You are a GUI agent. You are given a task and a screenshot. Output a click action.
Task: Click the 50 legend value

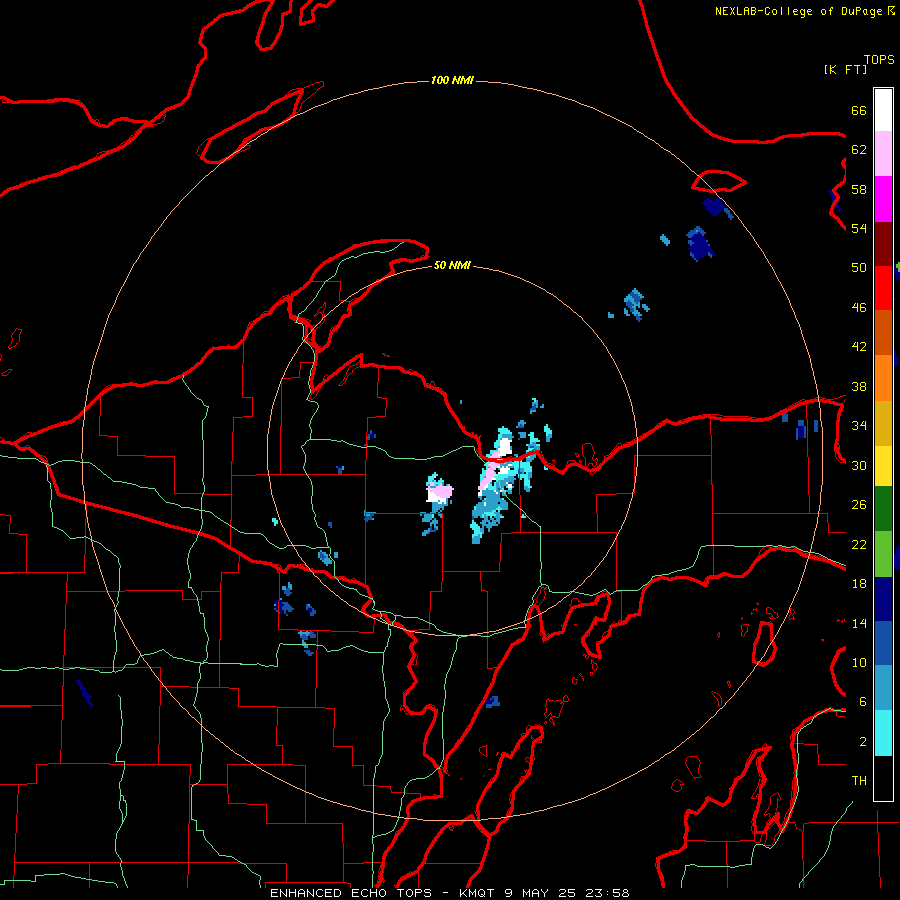coord(859,268)
